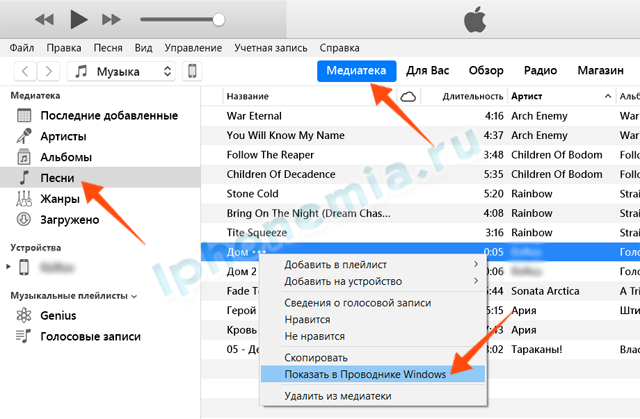Screen dimensions: 640x419
Task: Choose Показать в Проводнике Windows
Action: click(x=373, y=374)
